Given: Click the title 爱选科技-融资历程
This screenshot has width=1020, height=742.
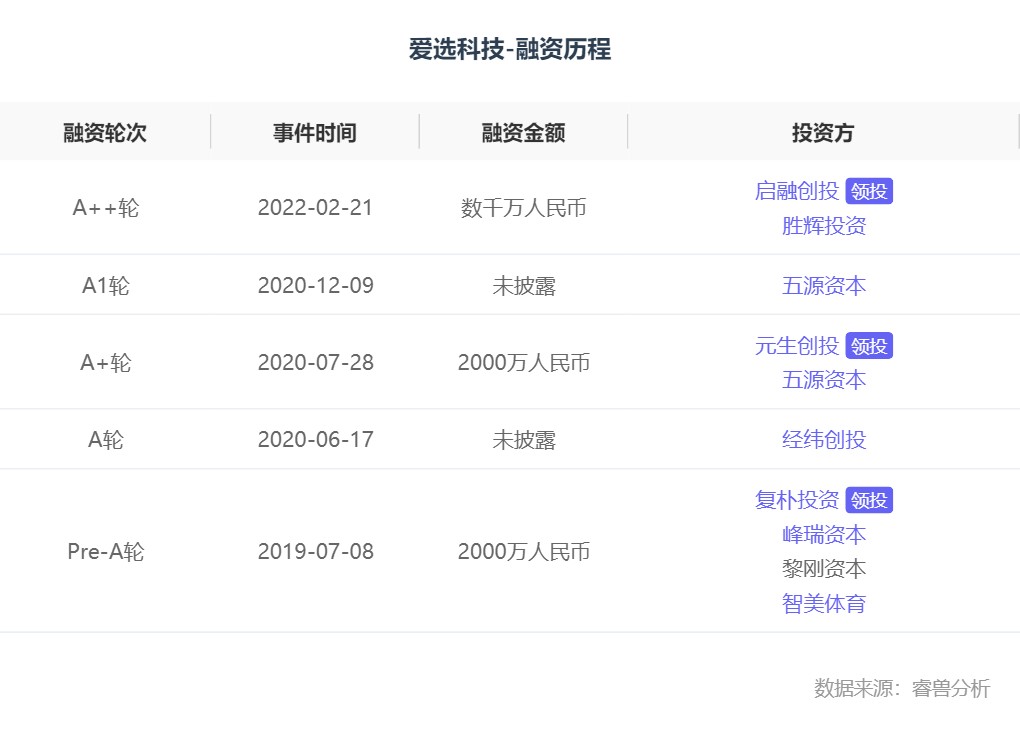Looking at the screenshot, I should [510, 49].
